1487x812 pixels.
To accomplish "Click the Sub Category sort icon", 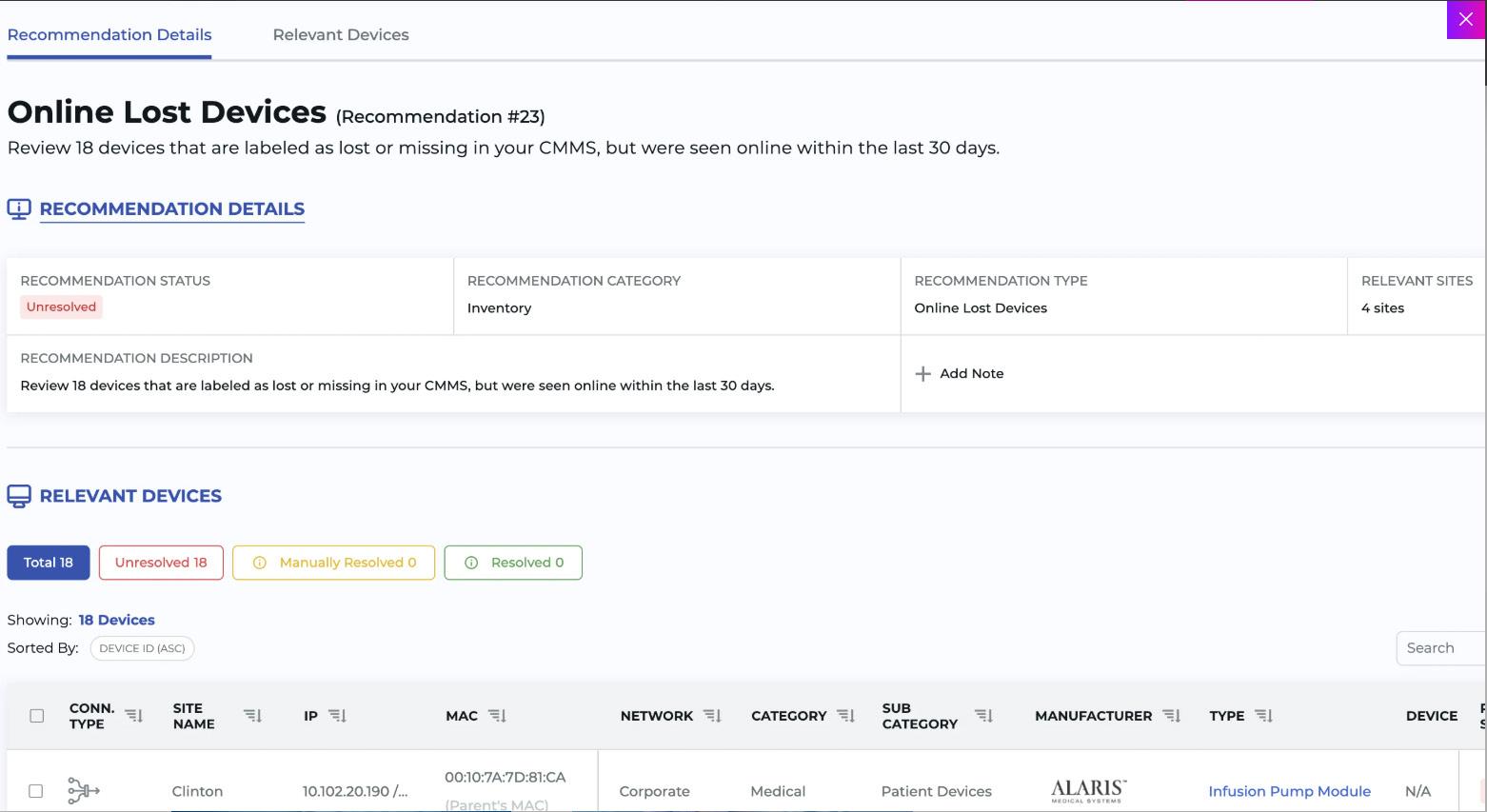I will pyautogui.click(x=984, y=716).
